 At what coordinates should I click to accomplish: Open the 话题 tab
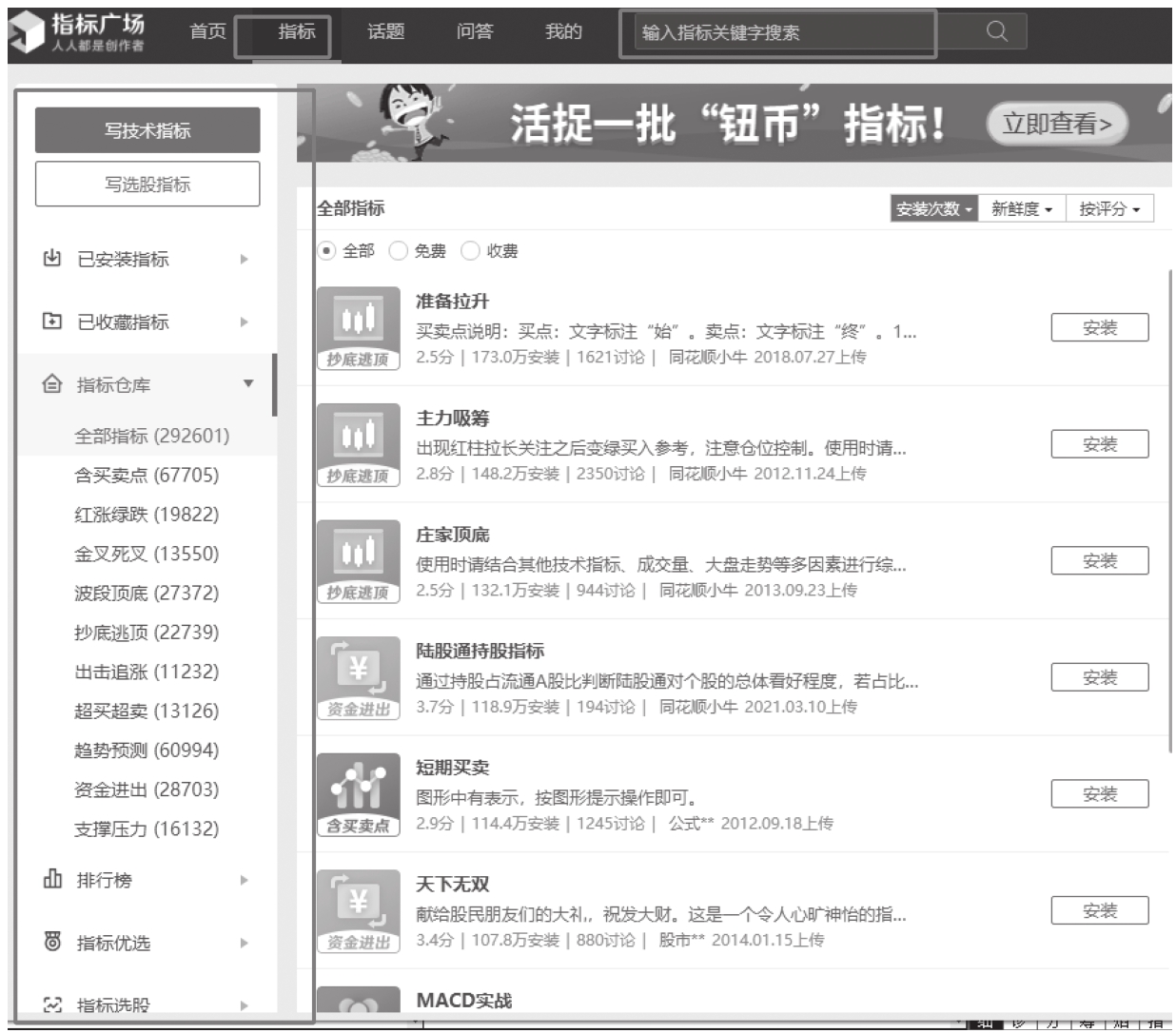pos(386,31)
